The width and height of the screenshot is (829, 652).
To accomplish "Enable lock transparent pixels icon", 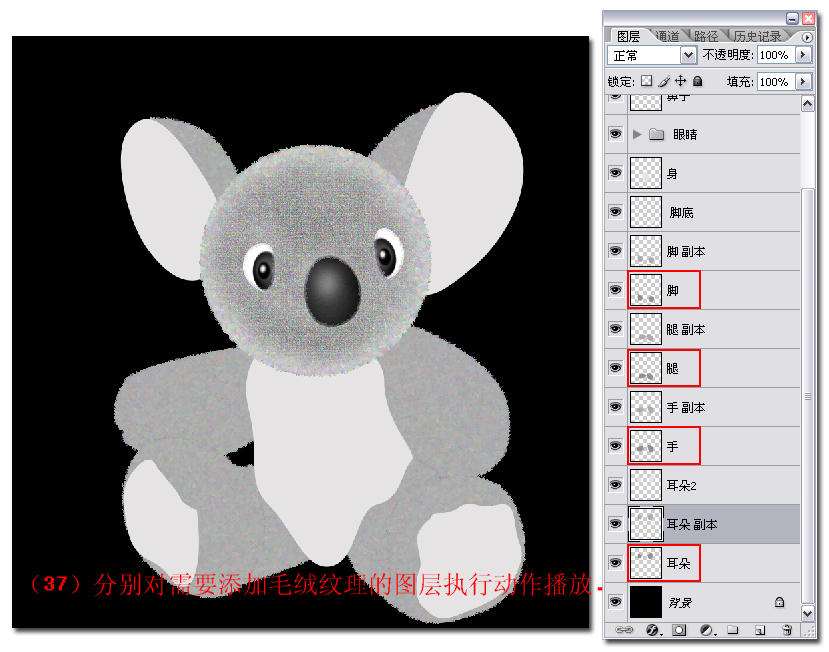I will click(646, 81).
